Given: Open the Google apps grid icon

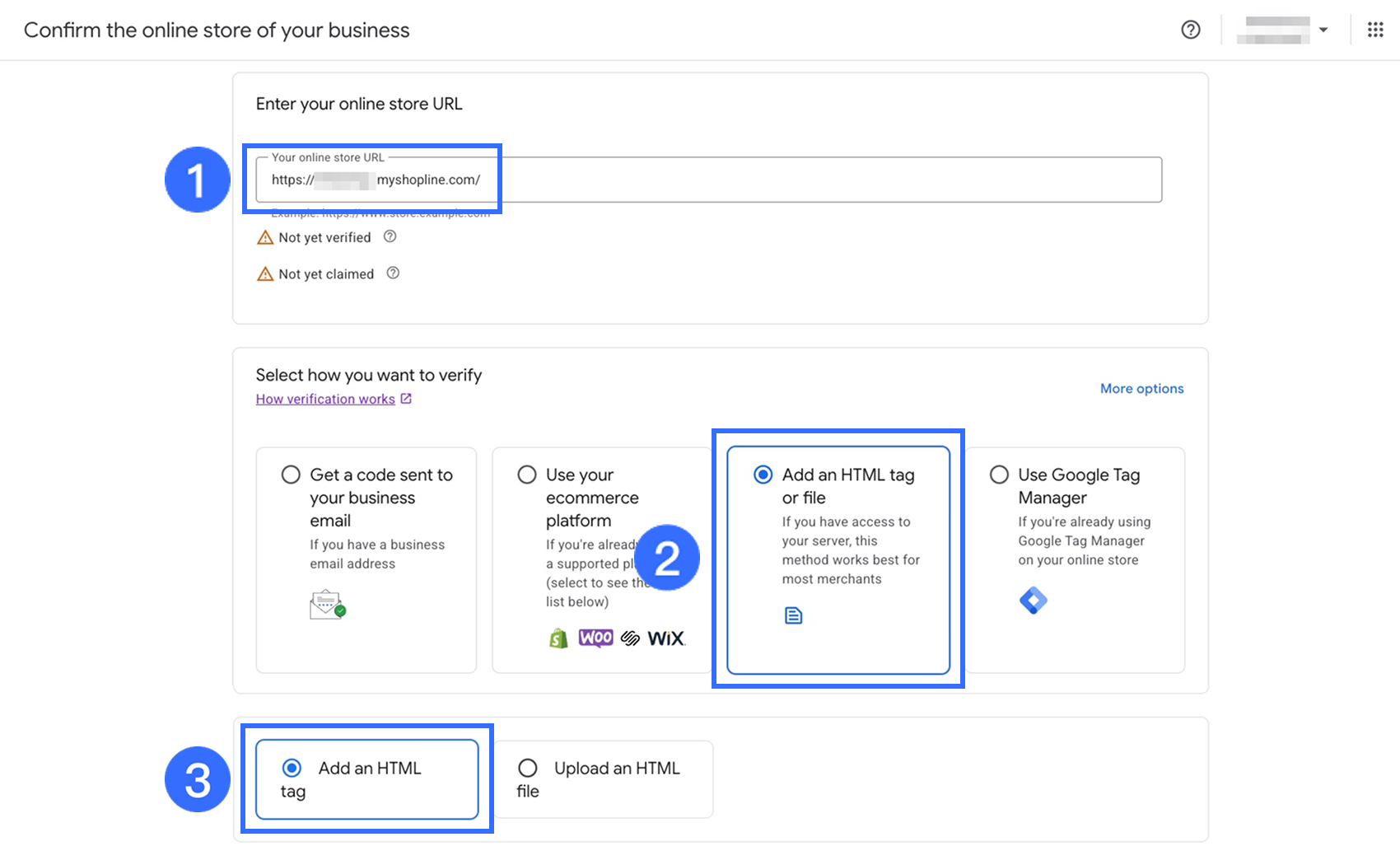Looking at the screenshot, I should click(x=1374, y=30).
